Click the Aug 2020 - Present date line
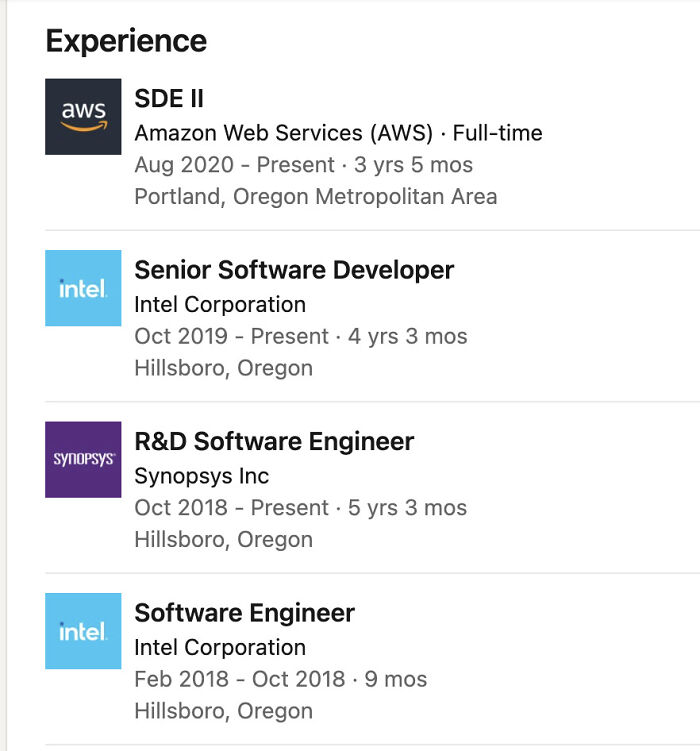Image resolution: width=700 pixels, height=751 pixels. (x=303, y=165)
